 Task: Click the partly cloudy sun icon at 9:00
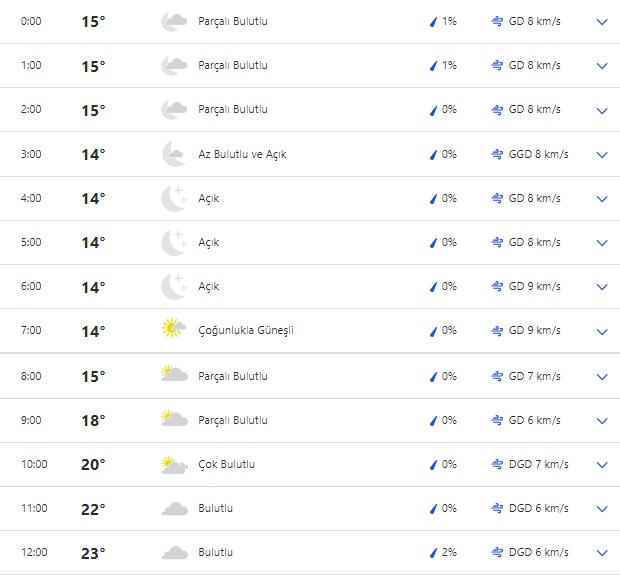click(174, 420)
